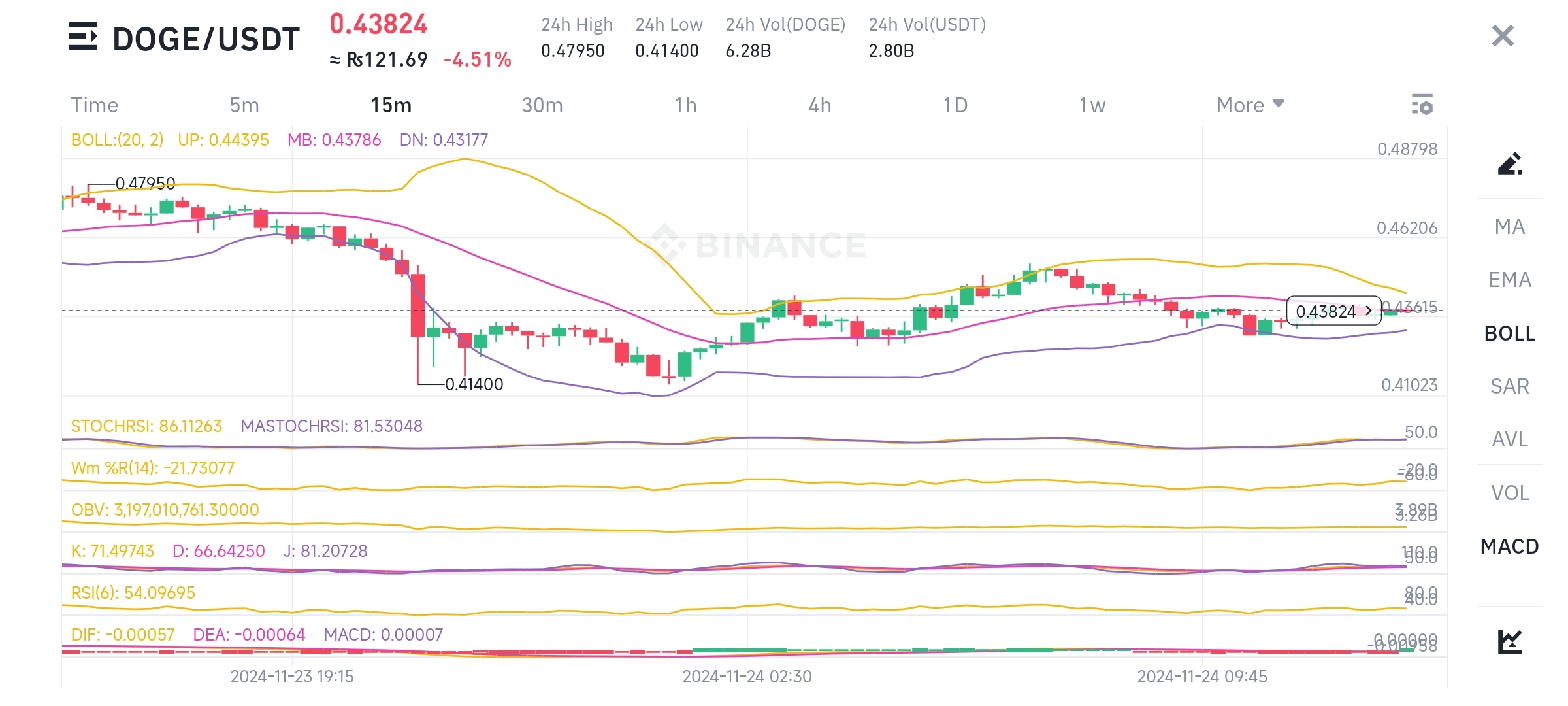Viewport: 1568px width, 706px height.
Task: Enable the MA indicator
Action: click(1509, 227)
